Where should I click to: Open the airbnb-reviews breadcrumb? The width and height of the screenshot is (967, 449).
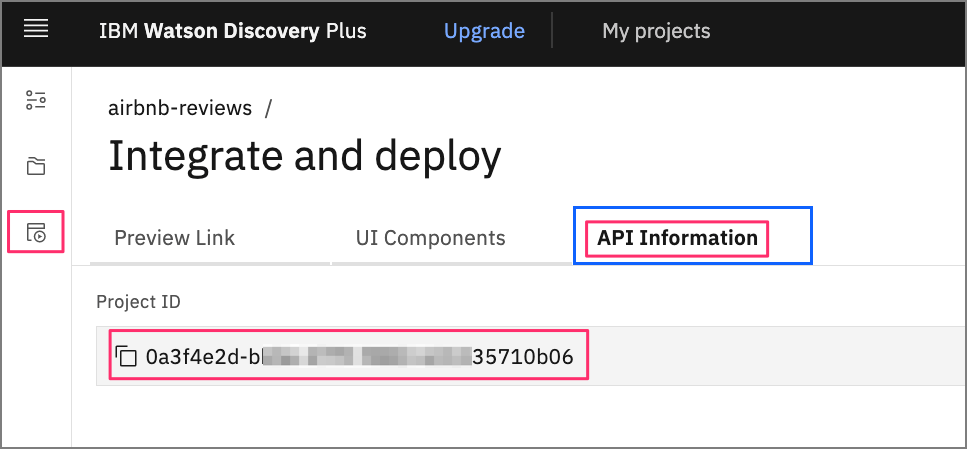point(180,108)
